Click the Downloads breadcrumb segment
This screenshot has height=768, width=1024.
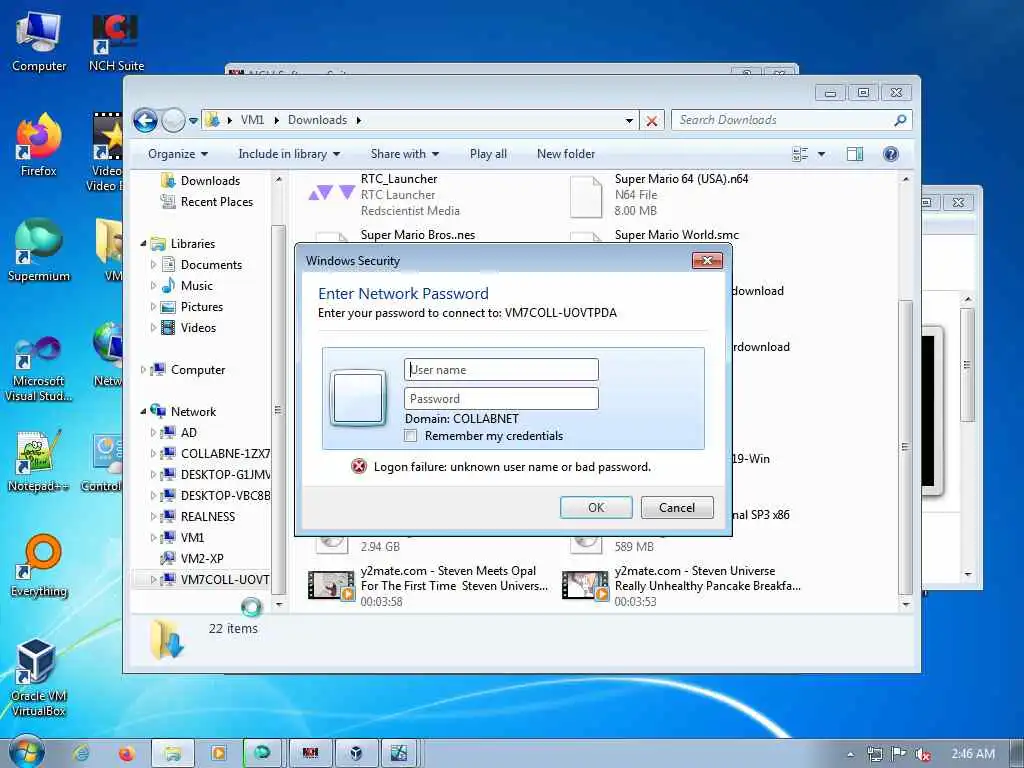(317, 120)
